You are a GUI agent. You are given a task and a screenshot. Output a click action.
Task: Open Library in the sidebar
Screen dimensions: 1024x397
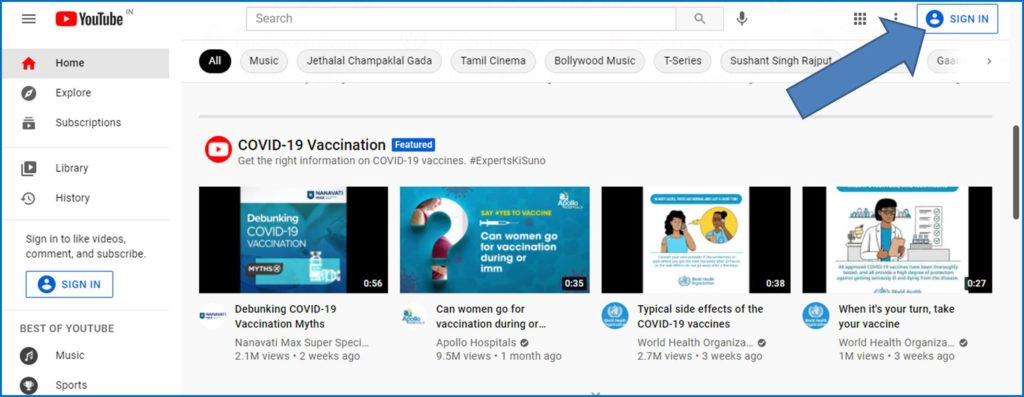[85, 168]
